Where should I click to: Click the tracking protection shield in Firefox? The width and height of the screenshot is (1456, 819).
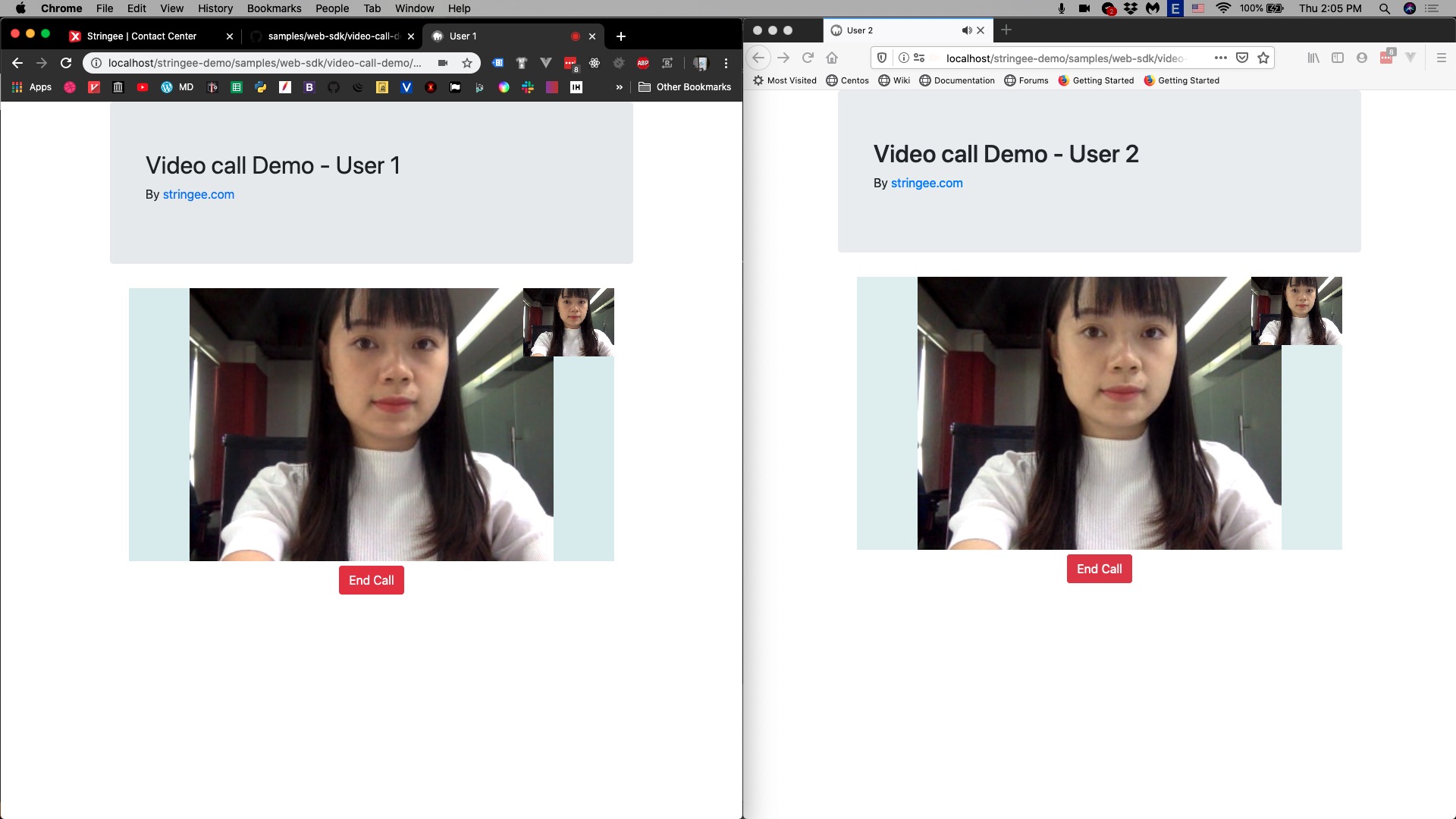click(881, 58)
